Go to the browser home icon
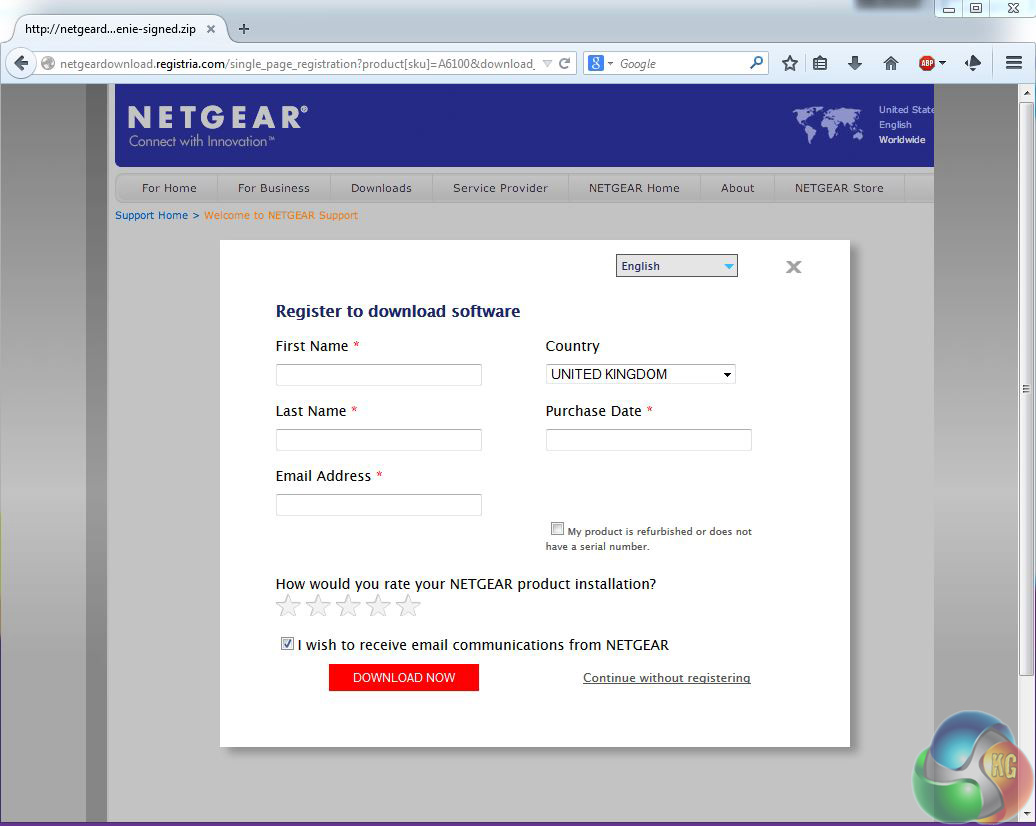Screen dimensions: 1036x826 (x=891, y=63)
